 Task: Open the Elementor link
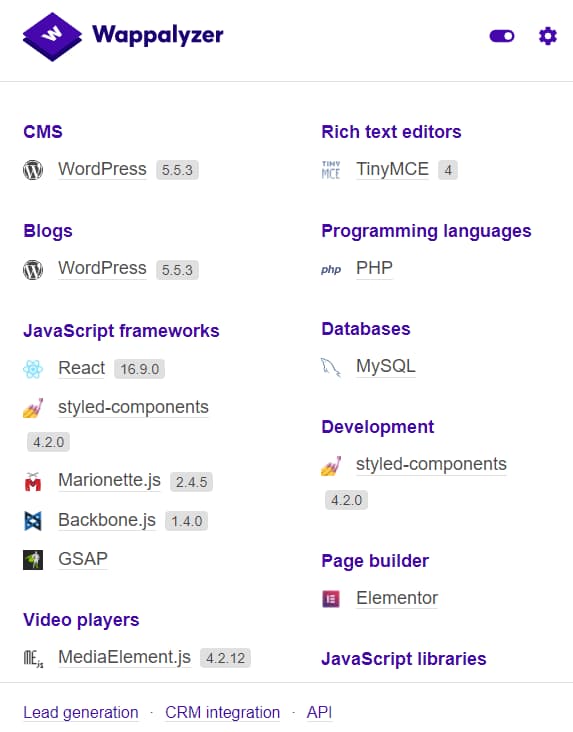[397, 598]
